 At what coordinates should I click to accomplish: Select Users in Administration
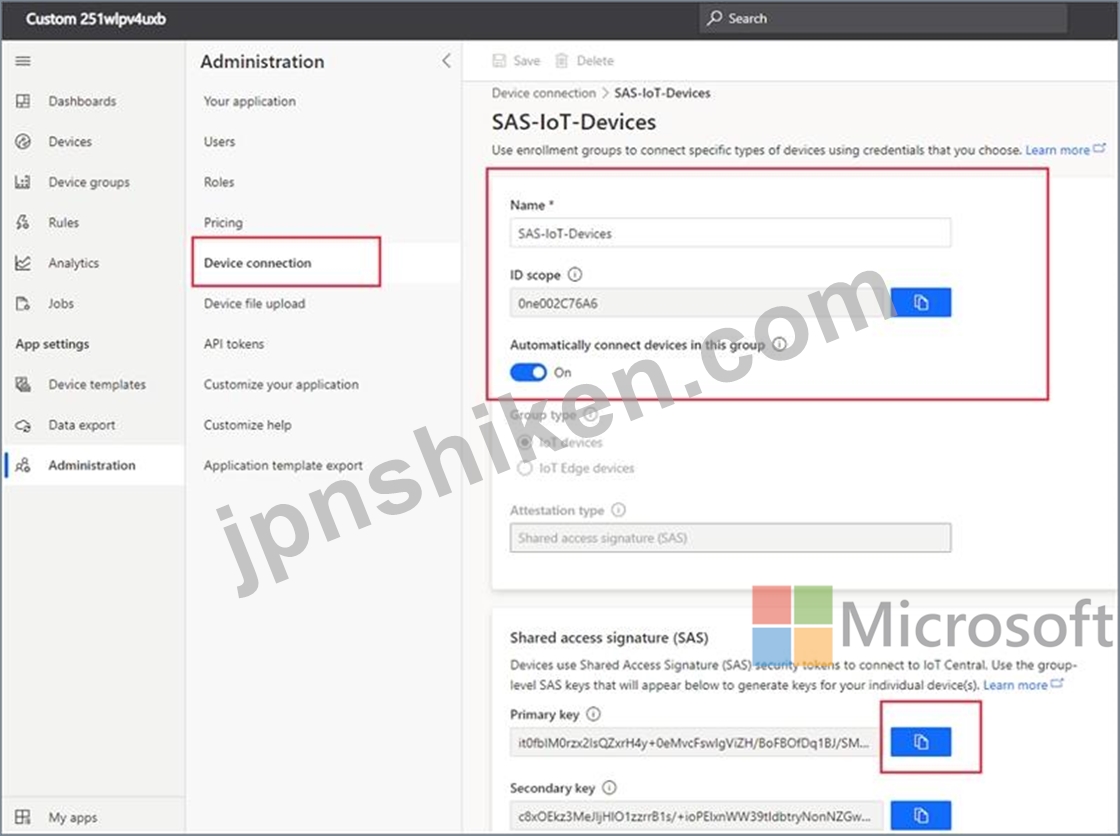click(x=219, y=141)
